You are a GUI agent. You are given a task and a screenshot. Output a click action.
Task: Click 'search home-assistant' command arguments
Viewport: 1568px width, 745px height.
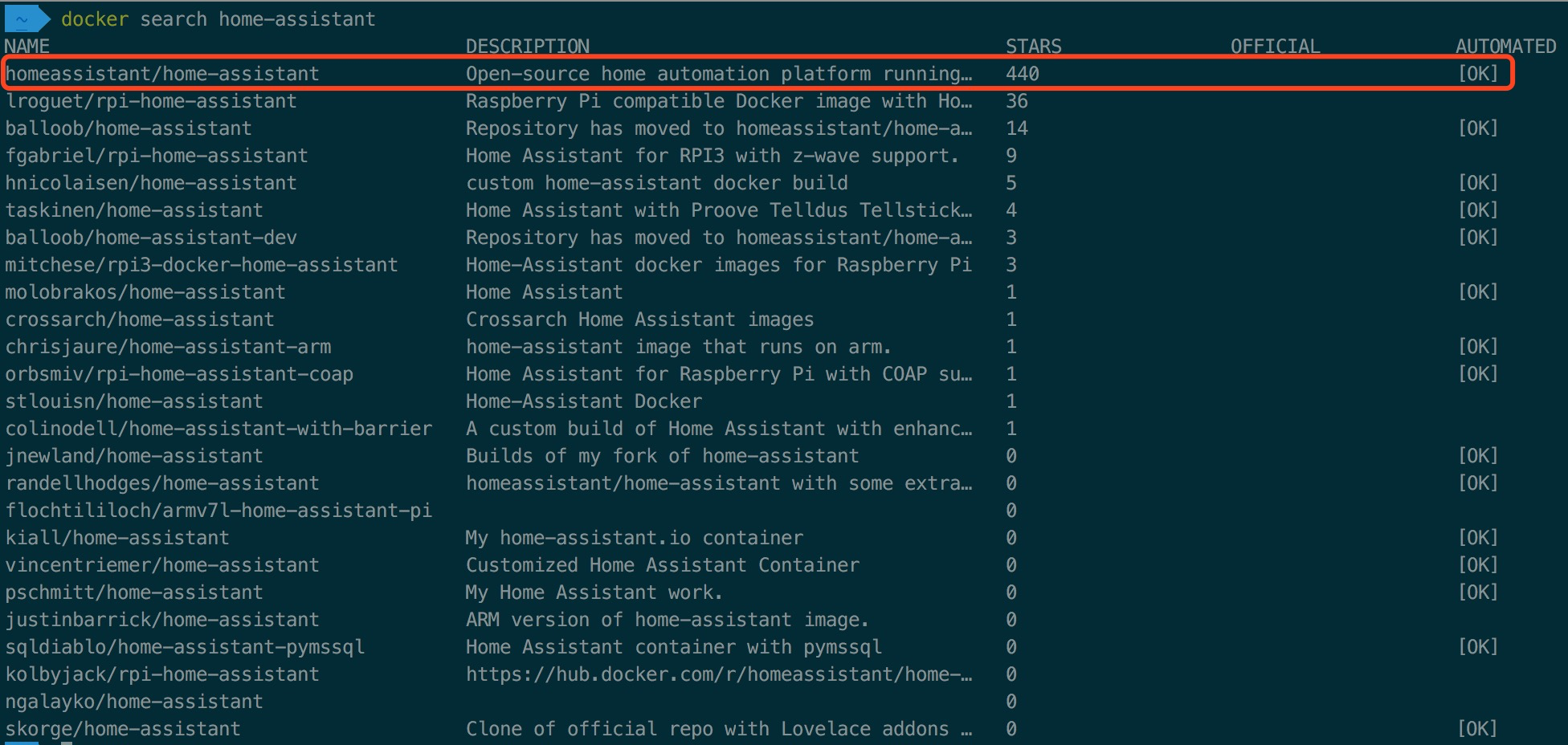coord(258,19)
